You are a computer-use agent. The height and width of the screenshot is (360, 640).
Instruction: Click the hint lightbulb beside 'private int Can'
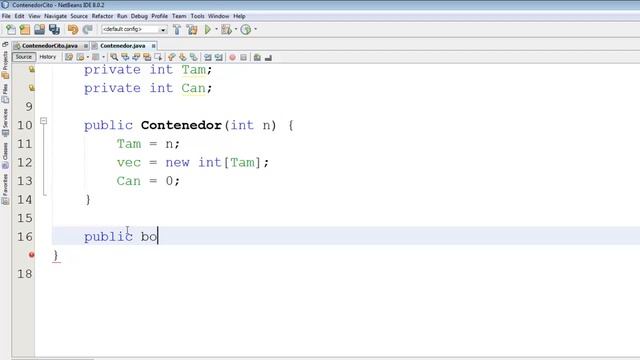pos(31,88)
